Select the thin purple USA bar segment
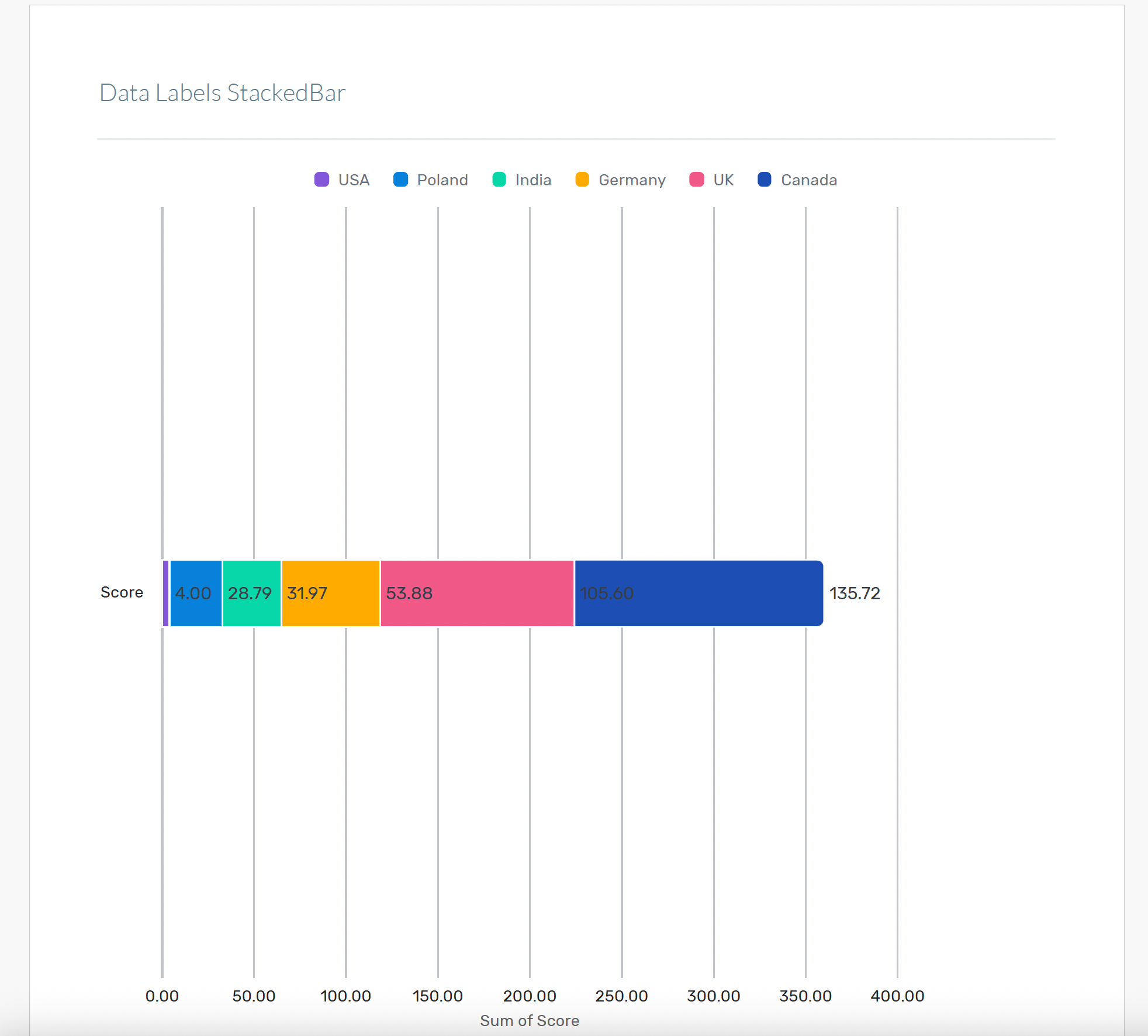This screenshot has height=1036, width=1148. click(166, 593)
